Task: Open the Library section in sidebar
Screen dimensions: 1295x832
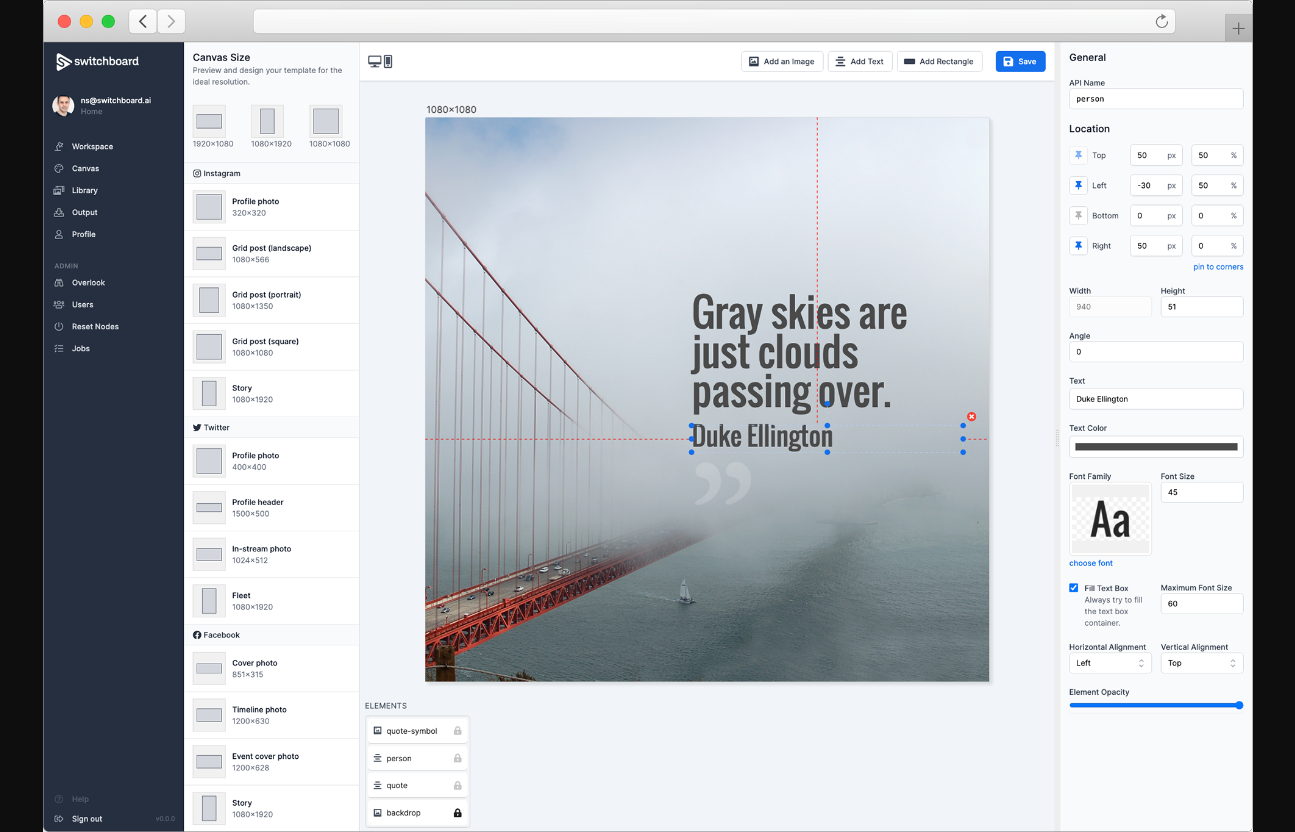Action: (85, 190)
